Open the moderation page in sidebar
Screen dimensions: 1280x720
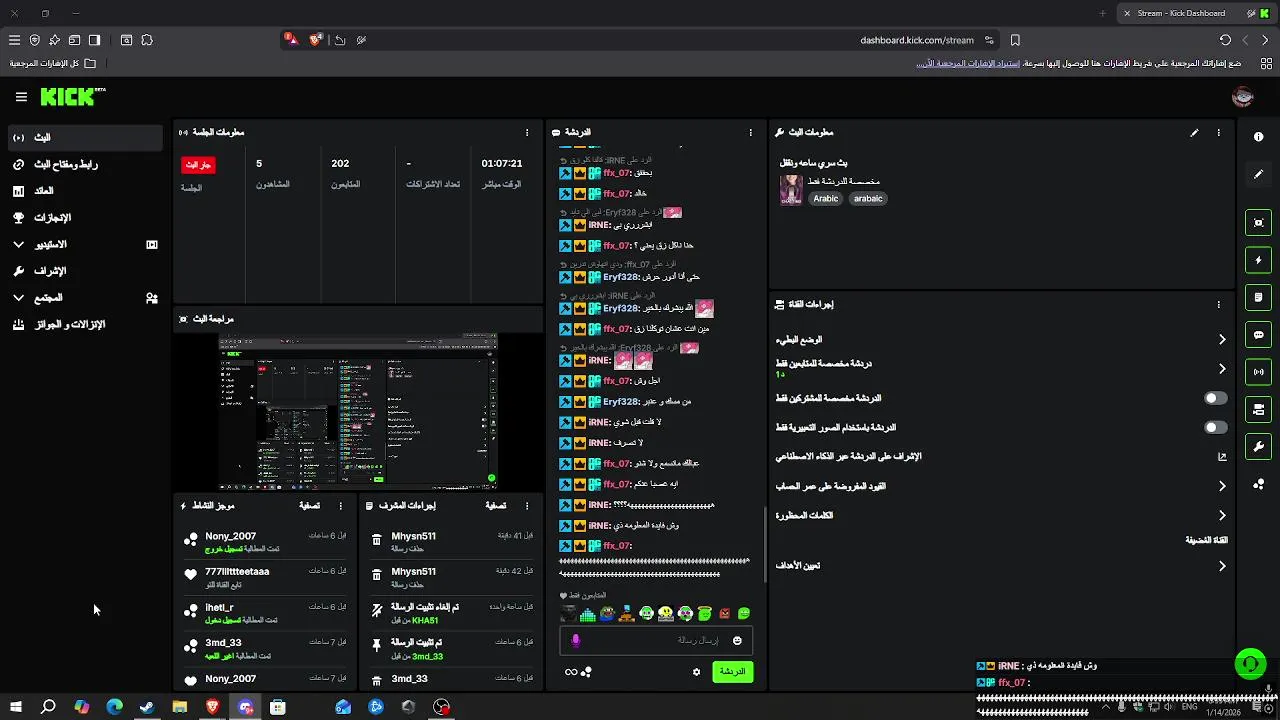[85, 271]
